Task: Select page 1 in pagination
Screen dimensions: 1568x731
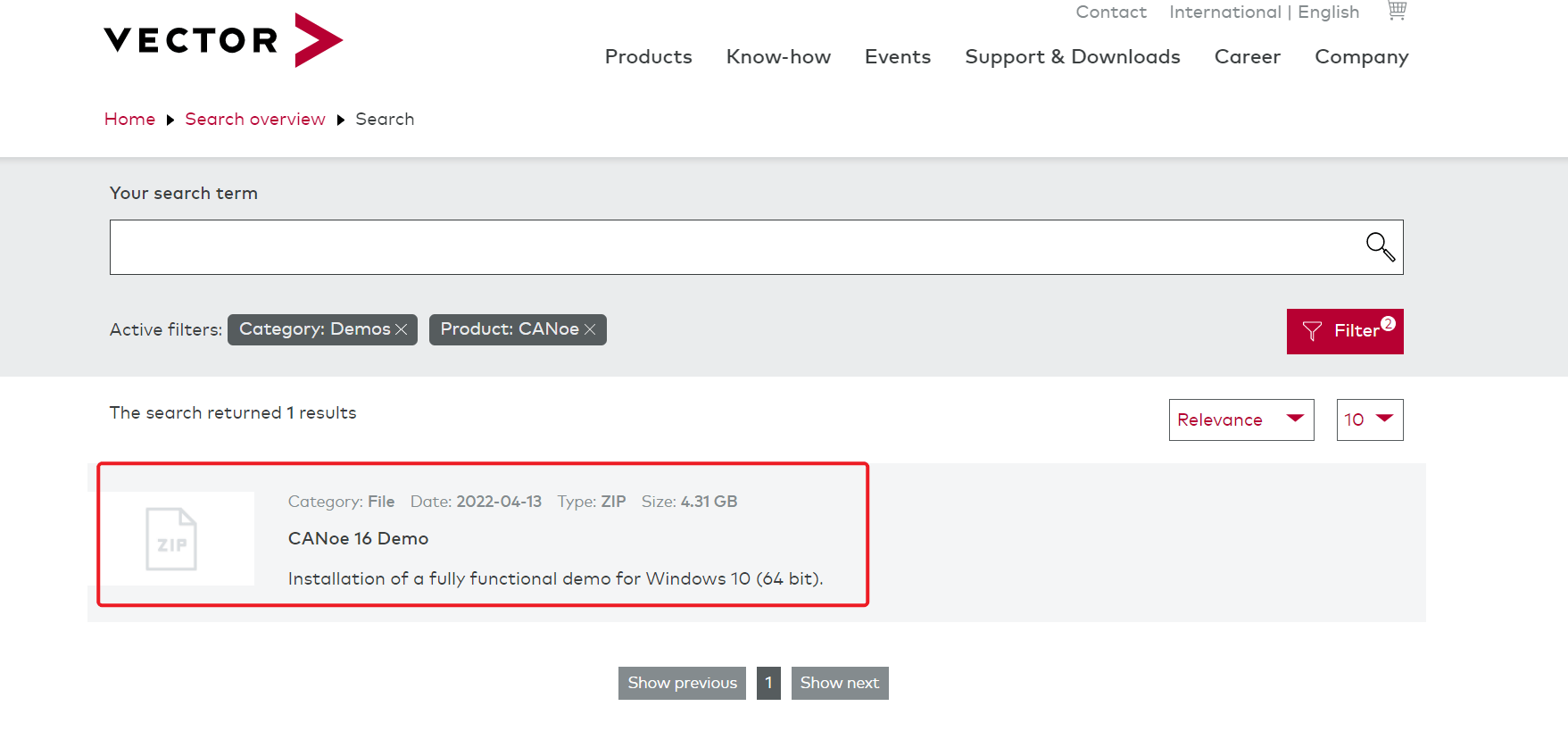Action: coord(768,683)
